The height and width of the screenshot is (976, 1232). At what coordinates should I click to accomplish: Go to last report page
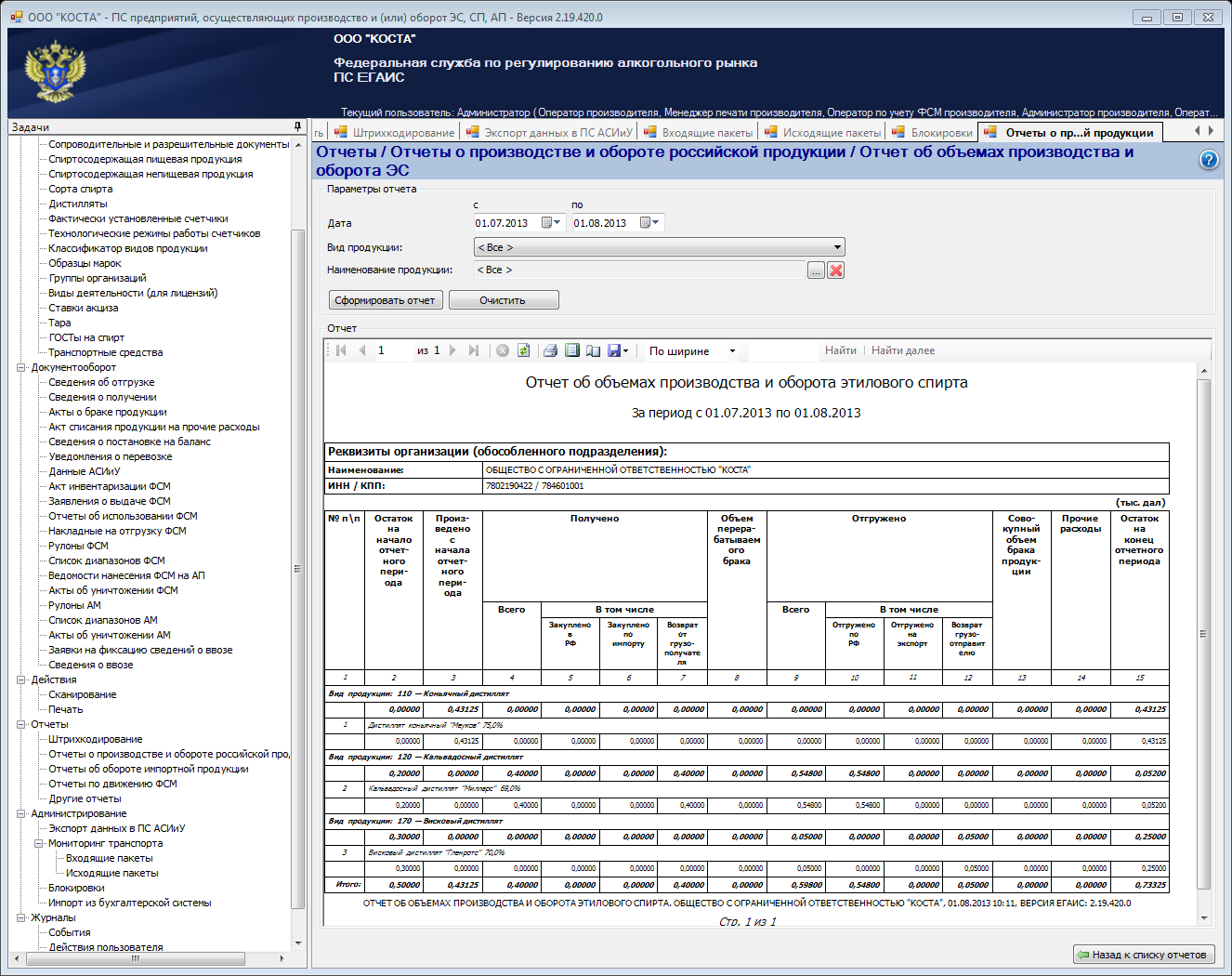(x=474, y=350)
